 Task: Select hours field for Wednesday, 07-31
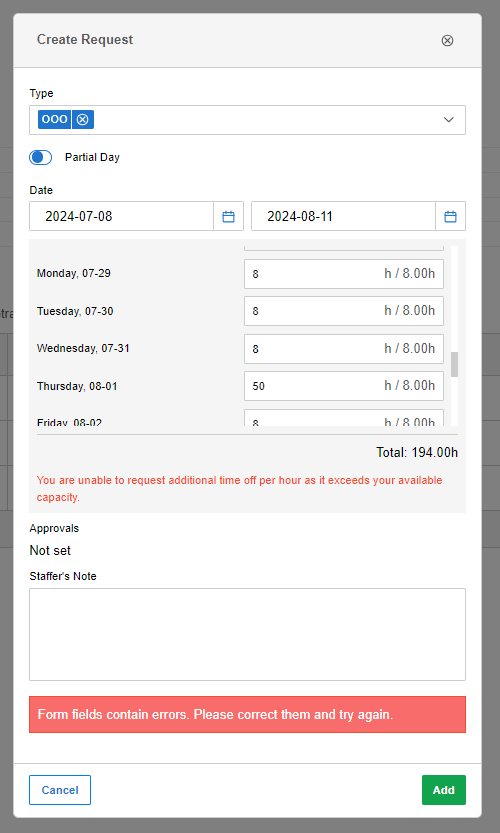pos(344,349)
